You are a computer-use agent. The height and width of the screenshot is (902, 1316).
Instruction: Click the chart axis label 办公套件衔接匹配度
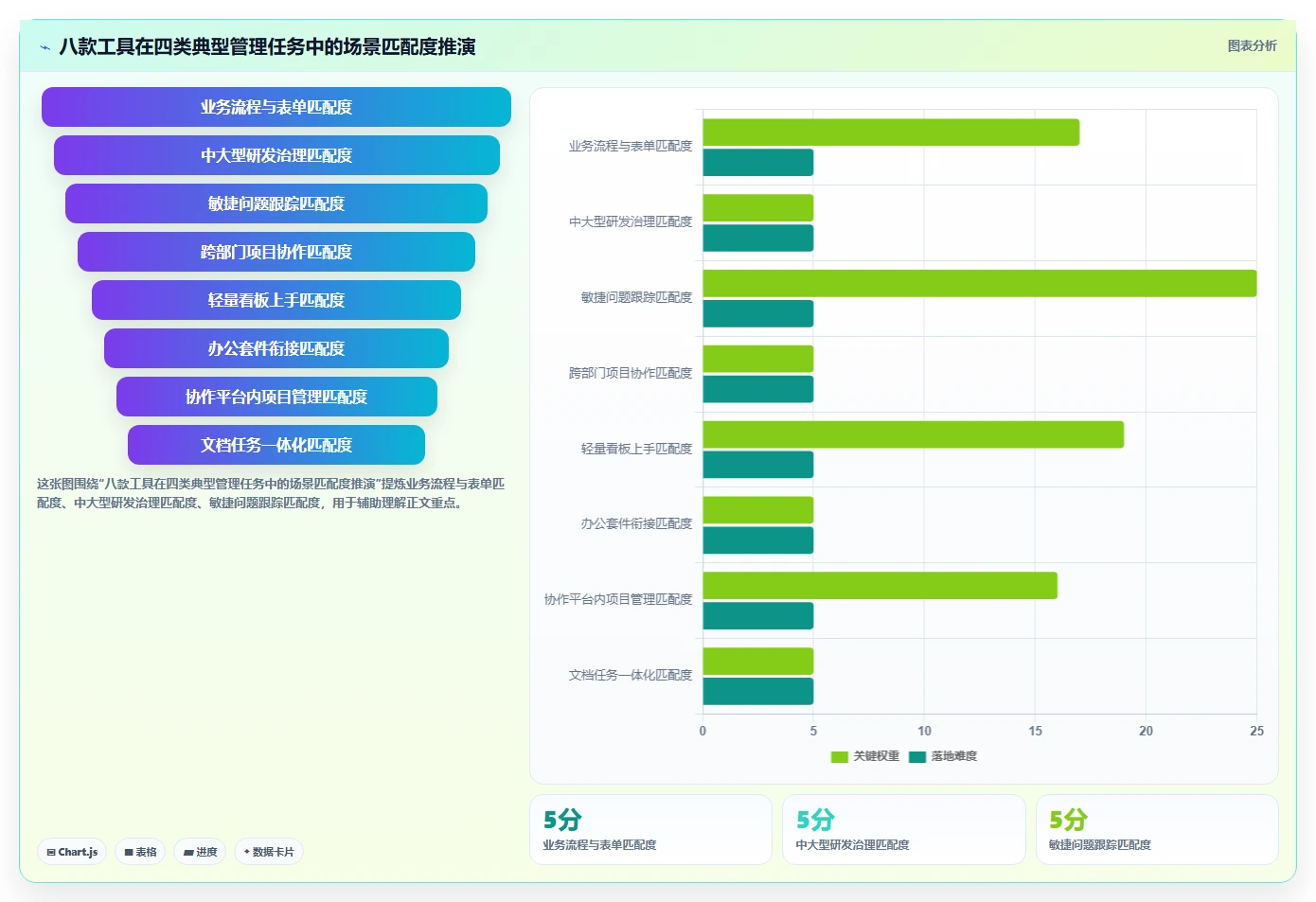click(x=636, y=523)
